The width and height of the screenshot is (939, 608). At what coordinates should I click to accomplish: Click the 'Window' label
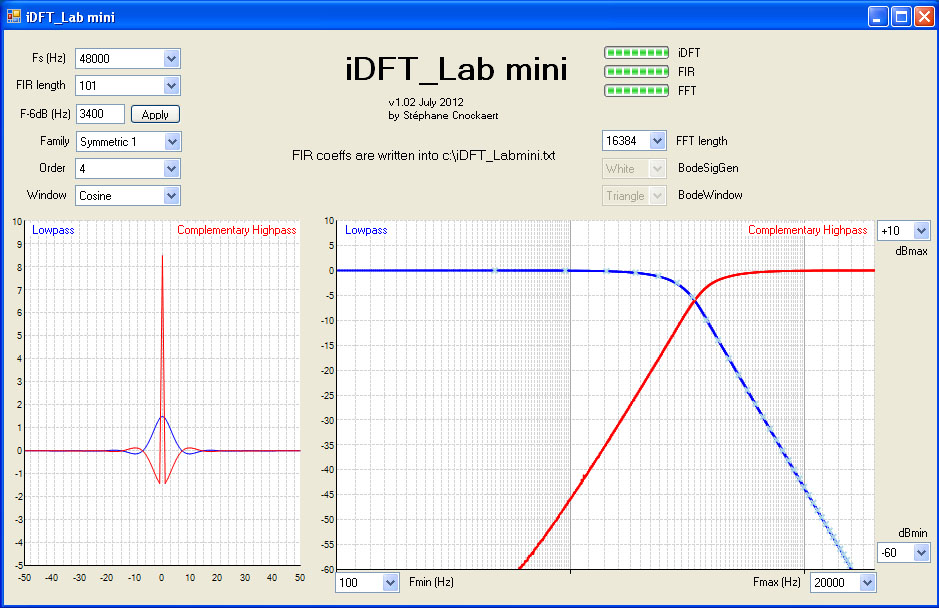click(x=46, y=195)
